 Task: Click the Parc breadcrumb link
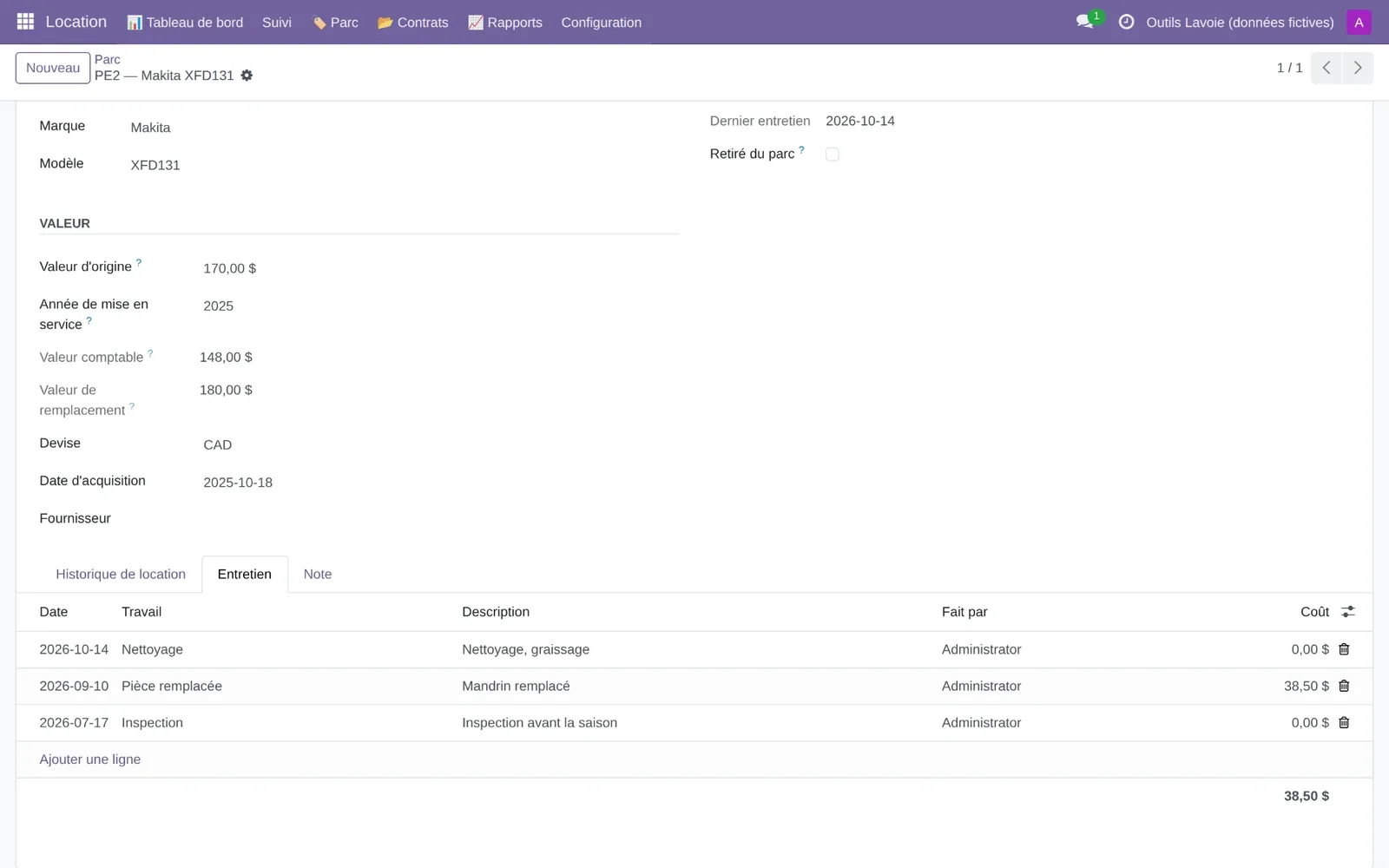108,59
